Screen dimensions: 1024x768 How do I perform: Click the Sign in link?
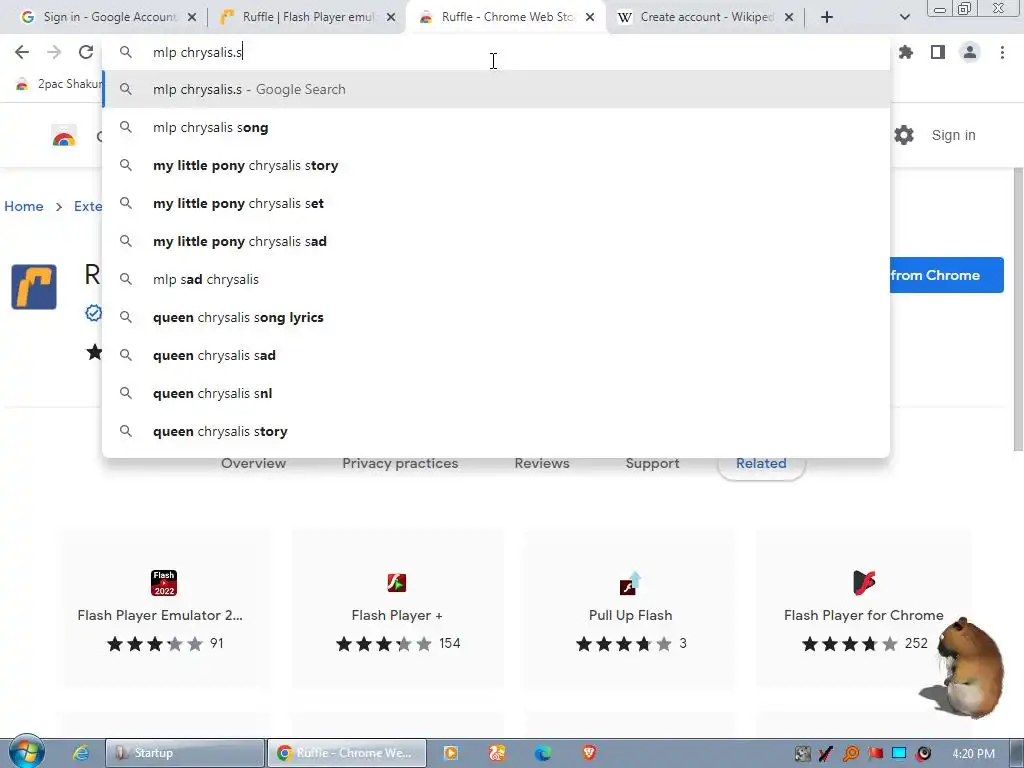click(x=953, y=135)
